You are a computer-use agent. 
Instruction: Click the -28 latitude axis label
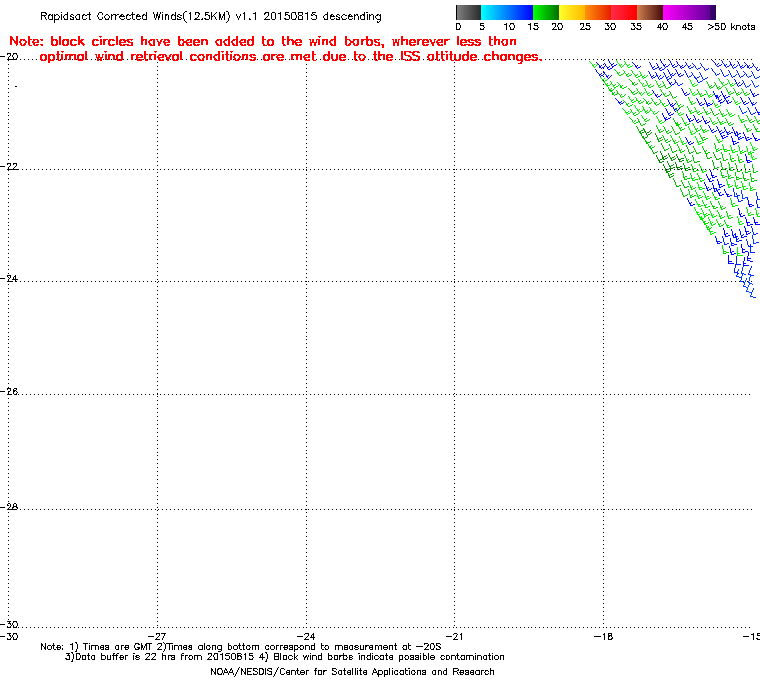click(x=9, y=507)
